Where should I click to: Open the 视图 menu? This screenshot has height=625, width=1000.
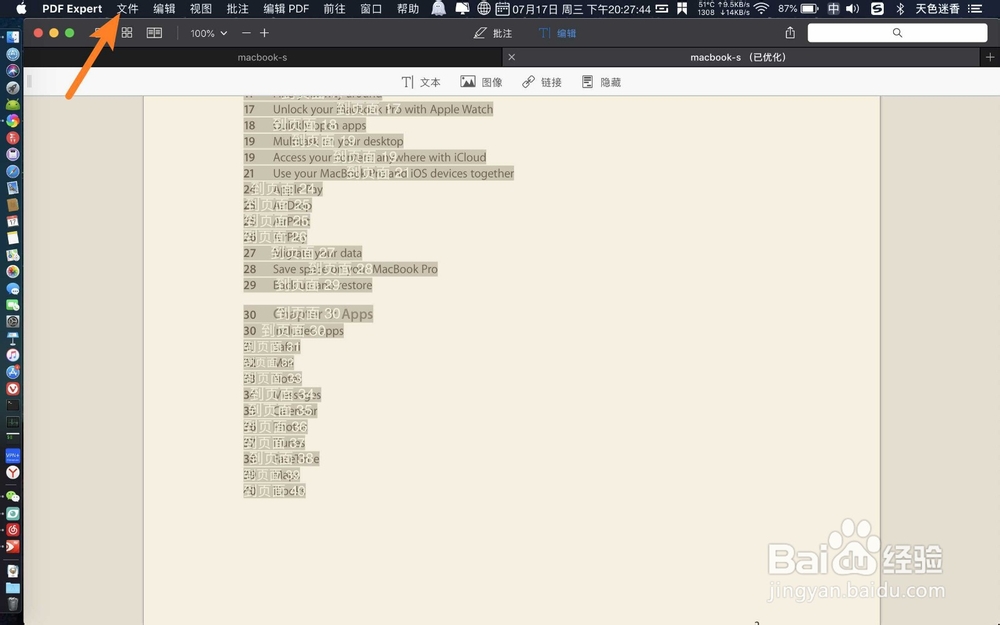[201, 8]
